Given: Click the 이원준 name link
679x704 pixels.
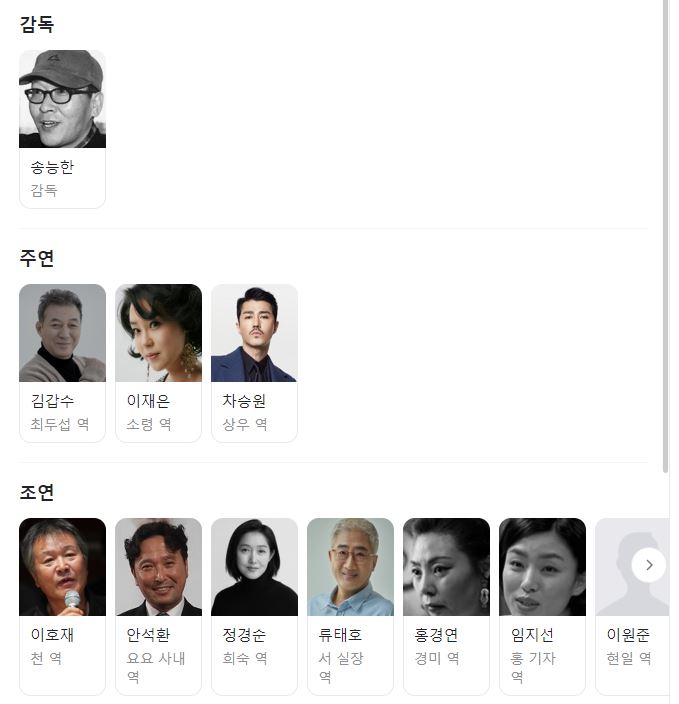Looking at the screenshot, I should click(x=628, y=635).
